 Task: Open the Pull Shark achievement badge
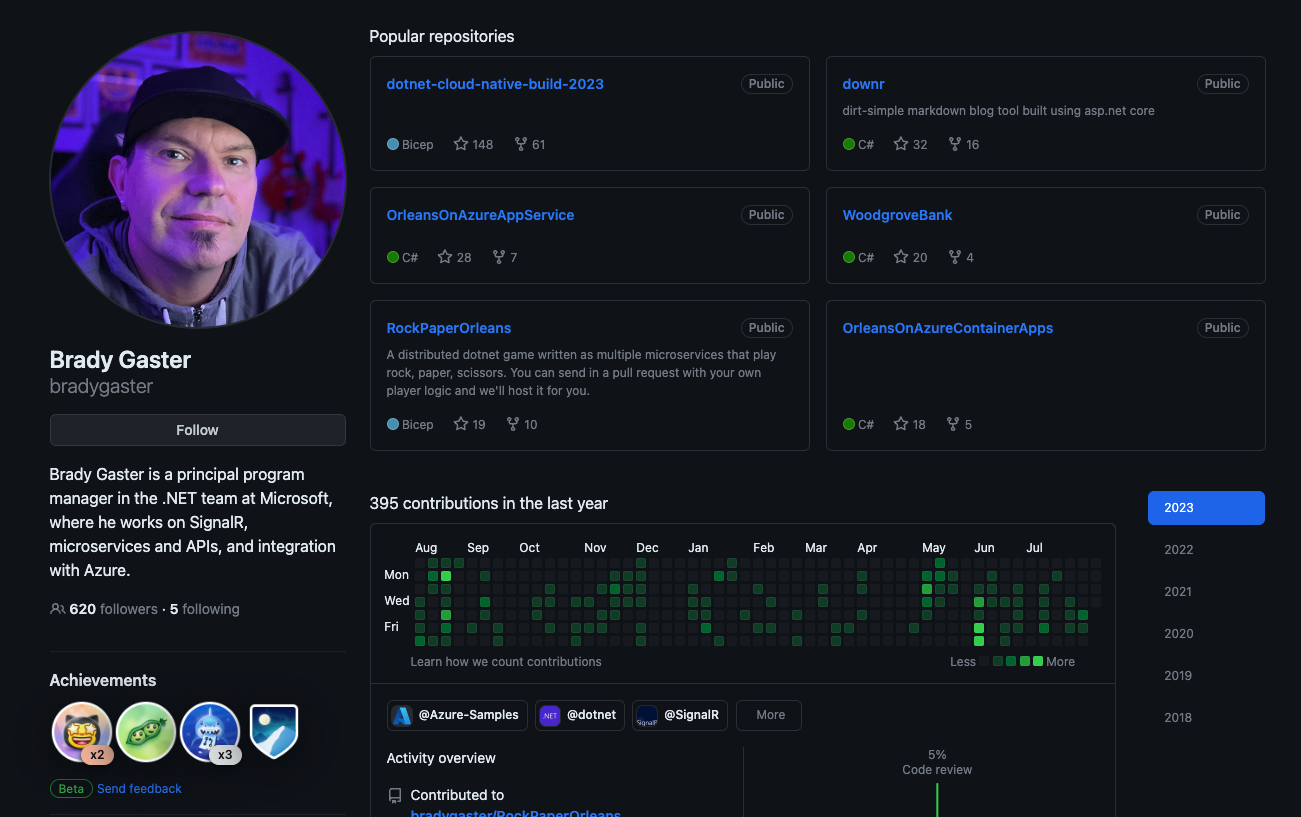pyautogui.click(x=210, y=732)
